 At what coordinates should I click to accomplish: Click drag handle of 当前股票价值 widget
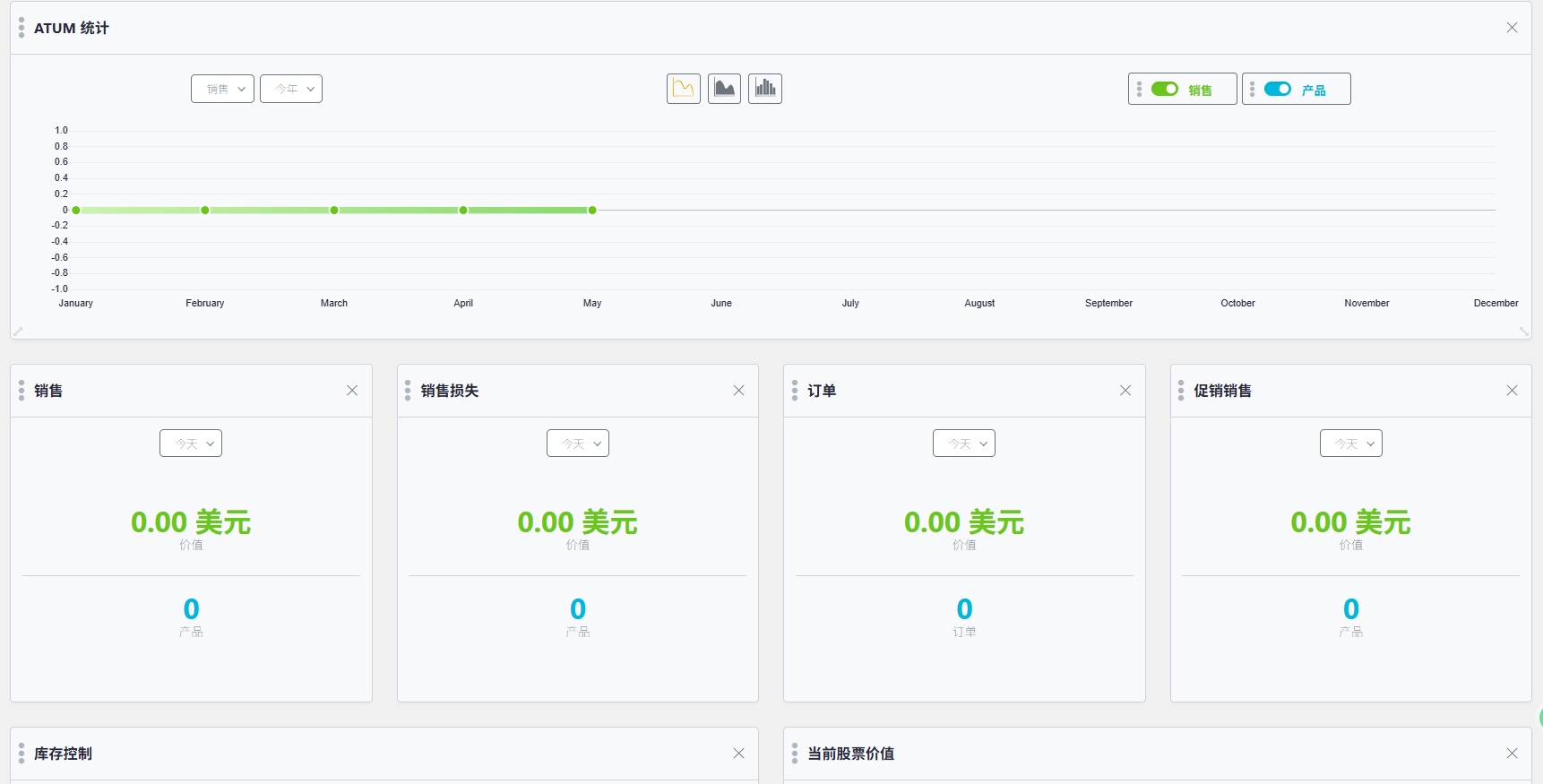click(795, 754)
